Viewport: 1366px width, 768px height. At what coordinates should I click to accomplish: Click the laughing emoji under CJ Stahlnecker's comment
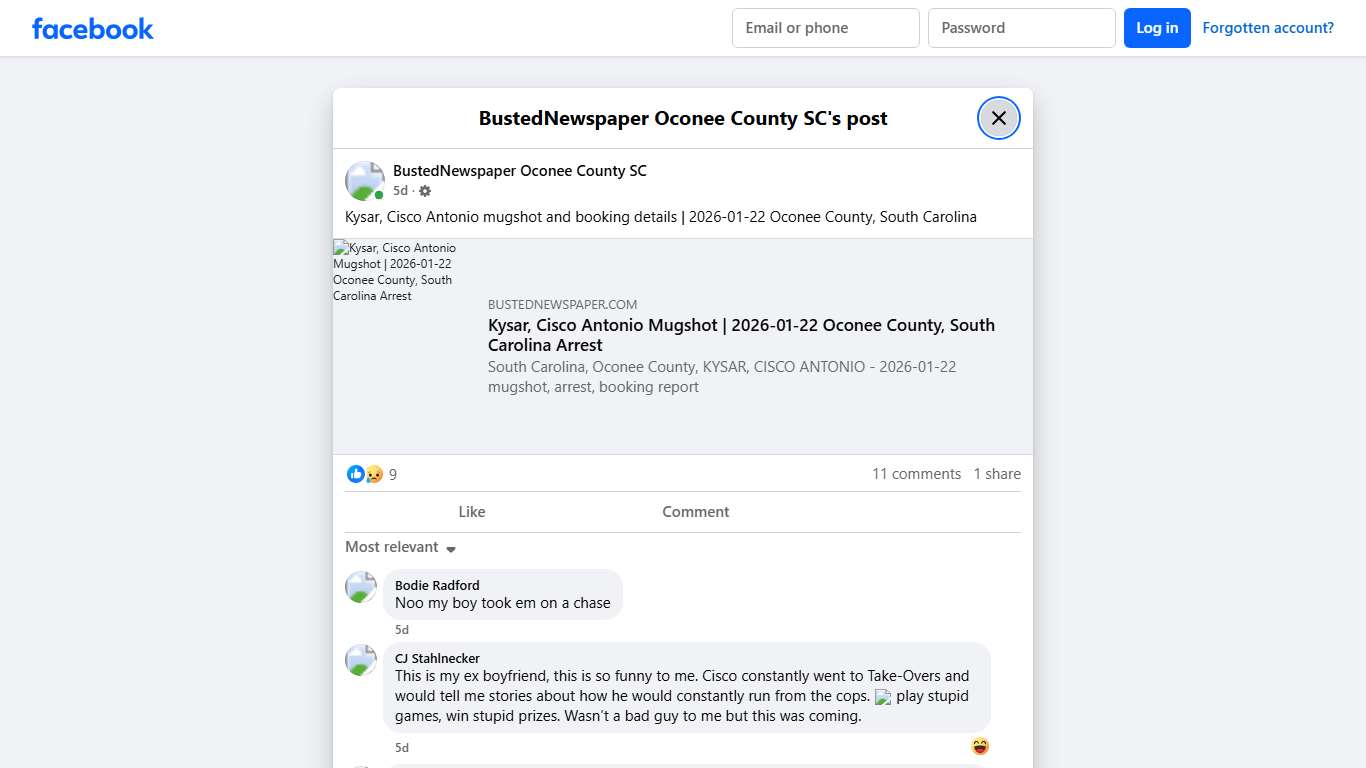tap(979, 746)
